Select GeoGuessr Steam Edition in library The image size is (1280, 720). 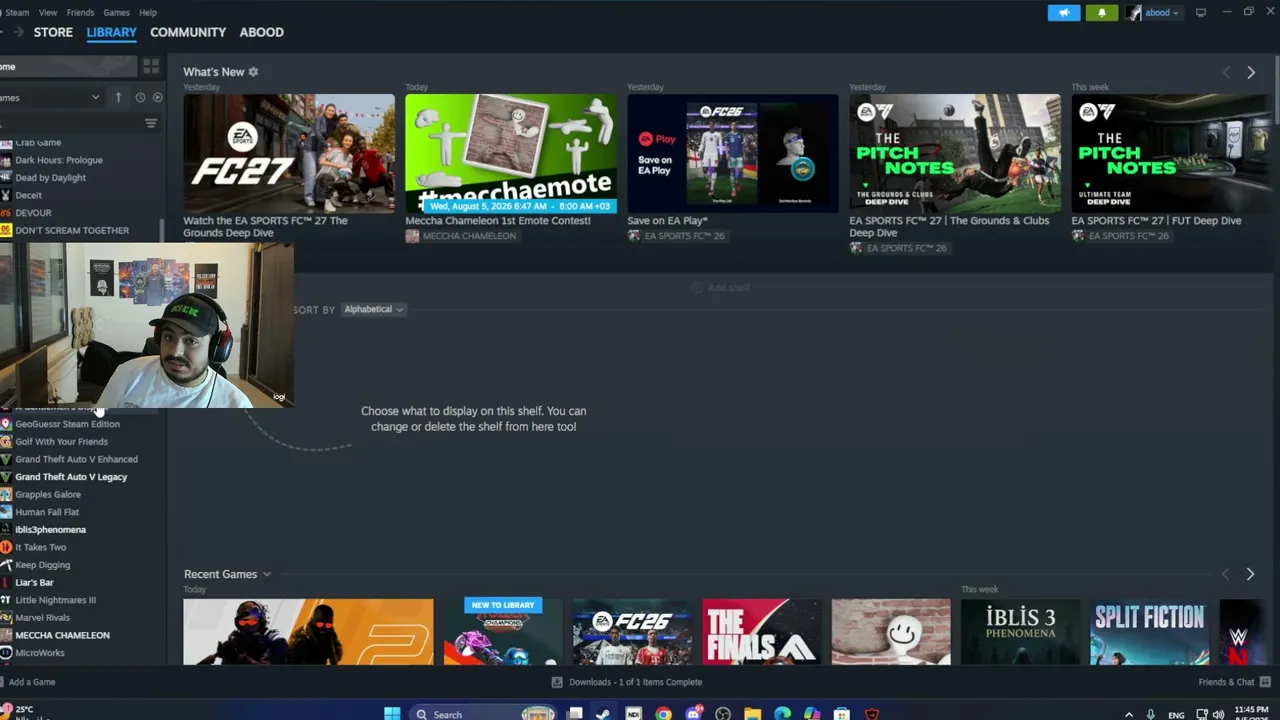[67, 424]
